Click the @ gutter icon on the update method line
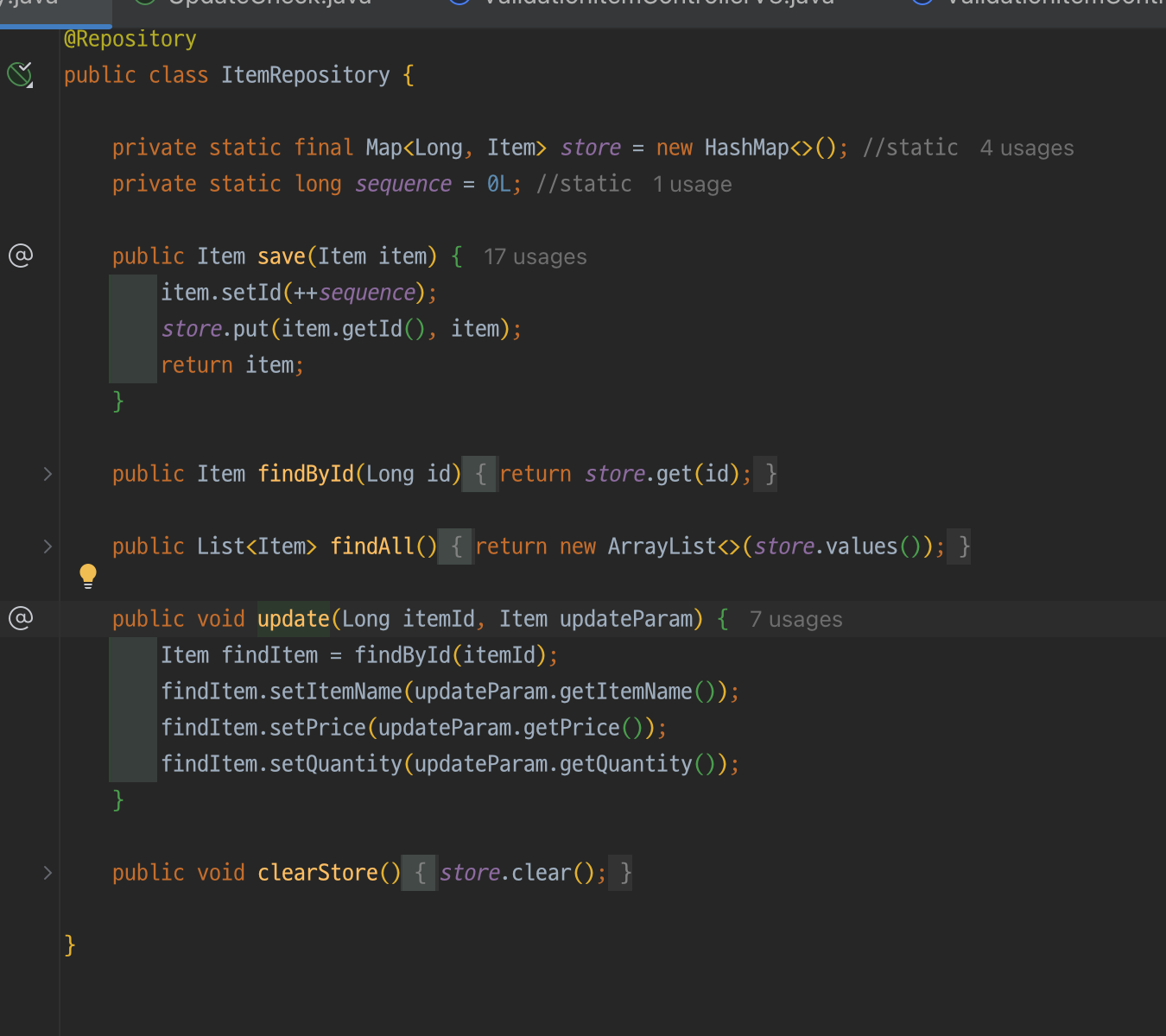1166x1036 pixels. tap(21, 618)
